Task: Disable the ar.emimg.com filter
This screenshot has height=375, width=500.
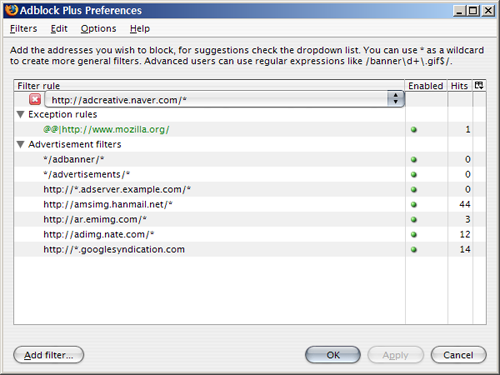Action: pos(414,220)
